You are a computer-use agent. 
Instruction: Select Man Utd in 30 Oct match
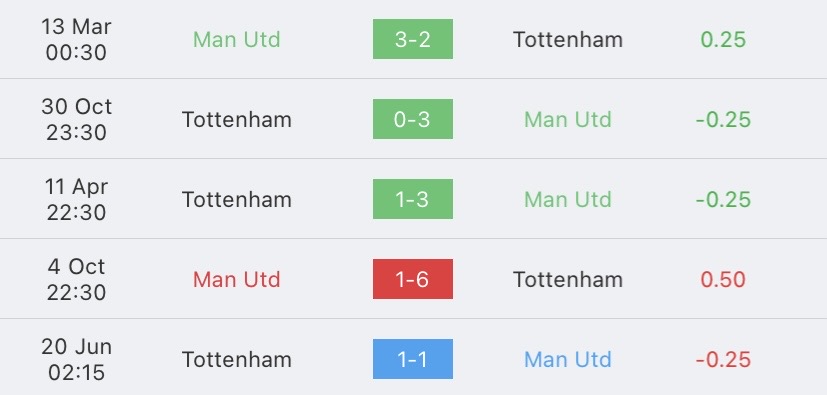click(x=568, y=120)
